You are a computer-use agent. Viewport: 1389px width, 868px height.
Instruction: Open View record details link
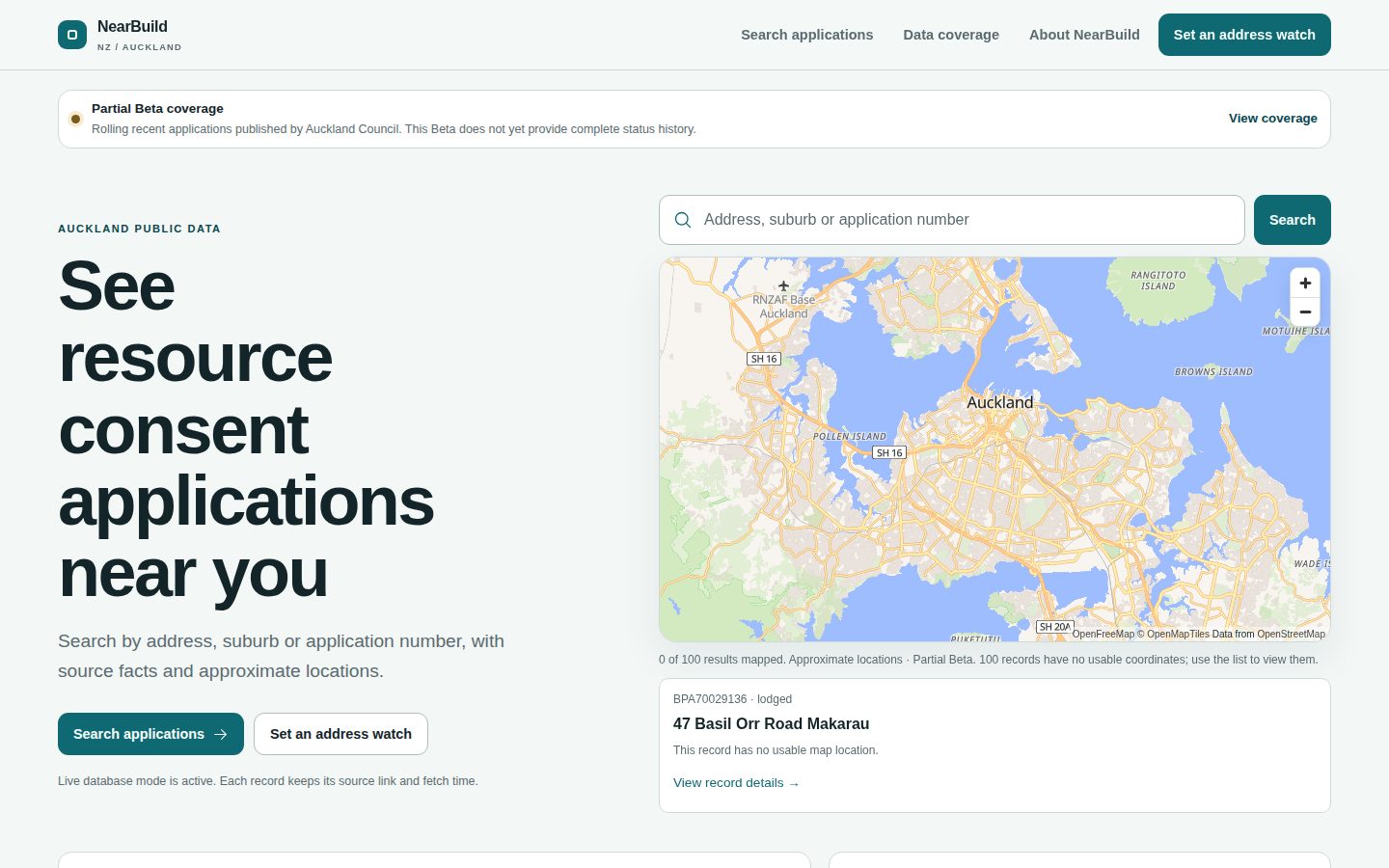736,783
